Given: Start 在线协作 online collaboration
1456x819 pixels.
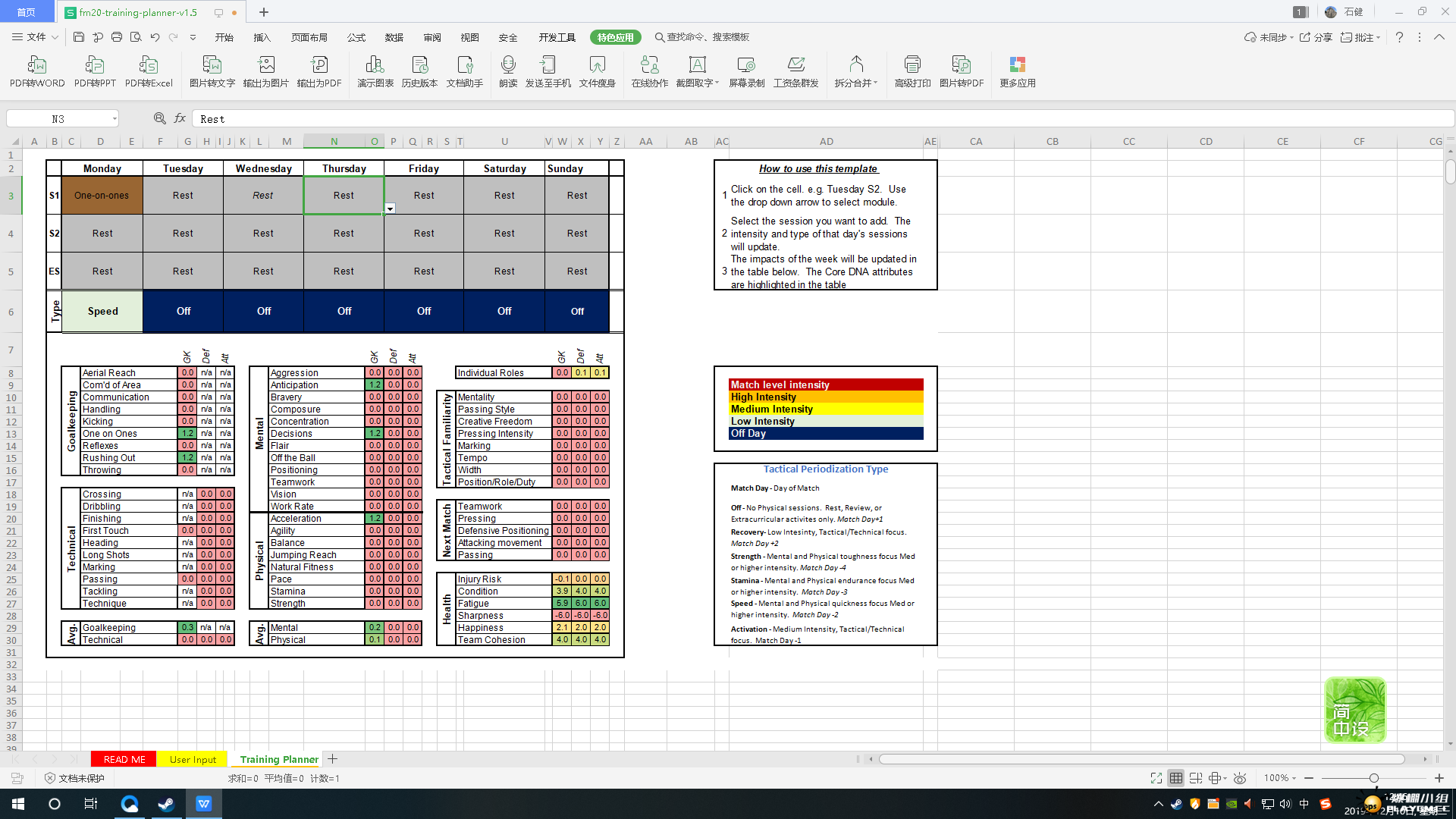Looking at the screenshot, I should point(650,72).
